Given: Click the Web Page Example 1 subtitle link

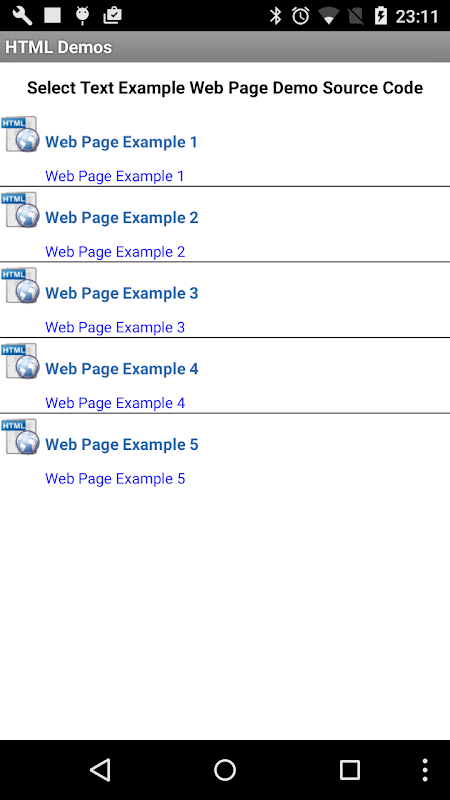Looking at the screenshot, I should pos(115,176).
